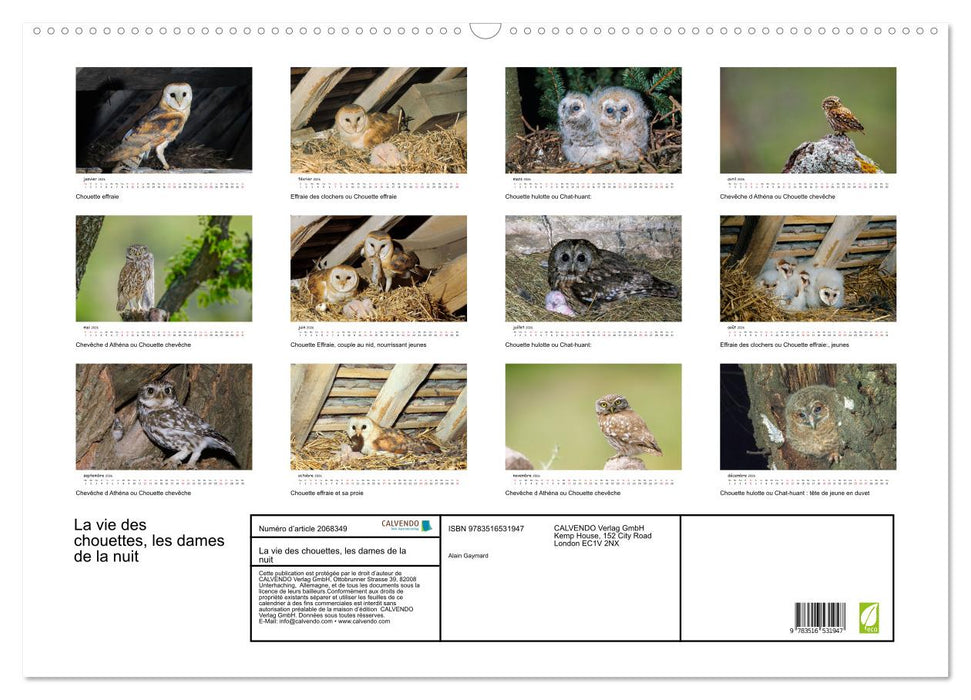Click the large calendar title at bottom left
Screen dimensions: 971x700
coord(149,540)
